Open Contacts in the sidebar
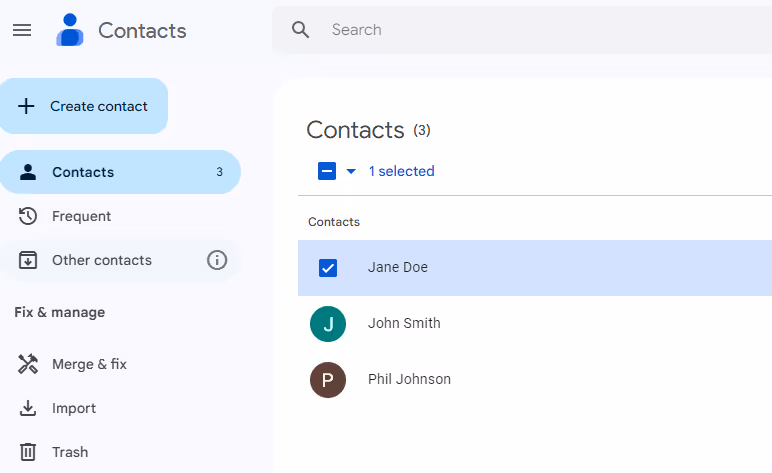Screen dimensions: 772x473 click(x=120, y=172)
